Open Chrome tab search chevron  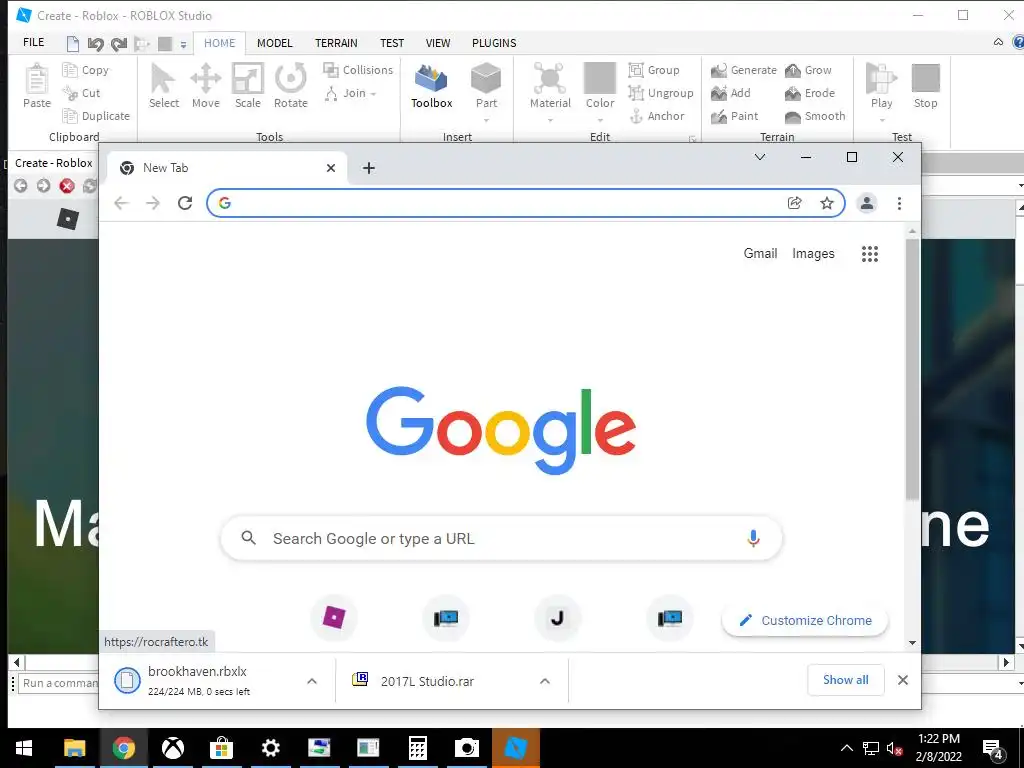click(760, 157)
